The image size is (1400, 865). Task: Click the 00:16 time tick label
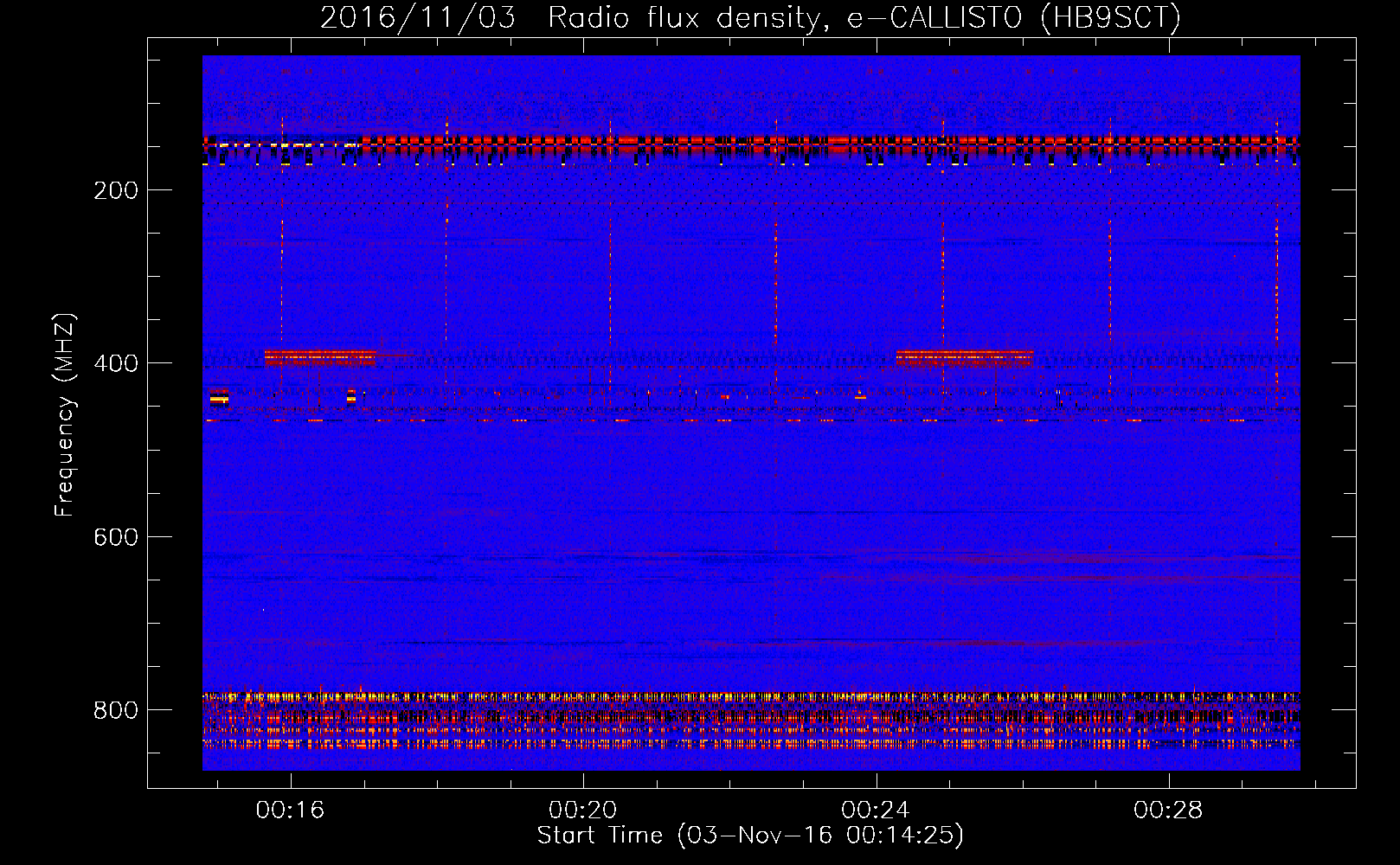pos(290,810)
